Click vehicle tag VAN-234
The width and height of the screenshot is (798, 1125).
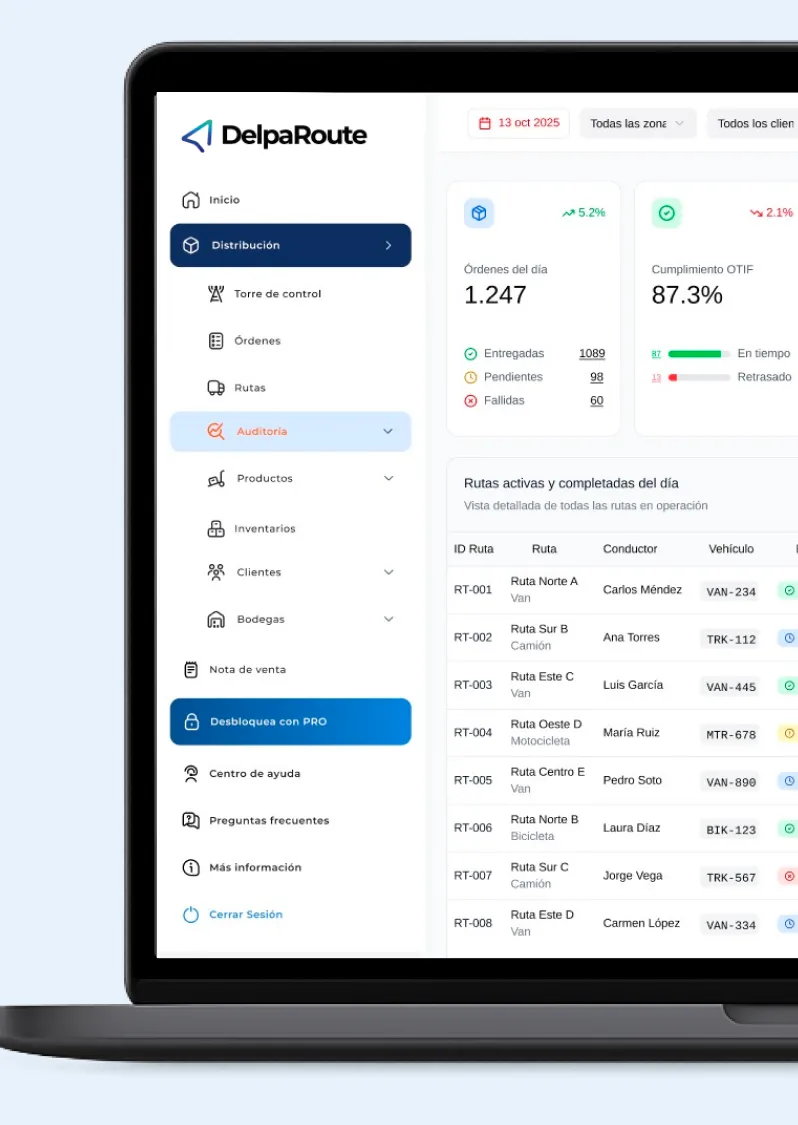pyautogui.click(x=731, y=592)
